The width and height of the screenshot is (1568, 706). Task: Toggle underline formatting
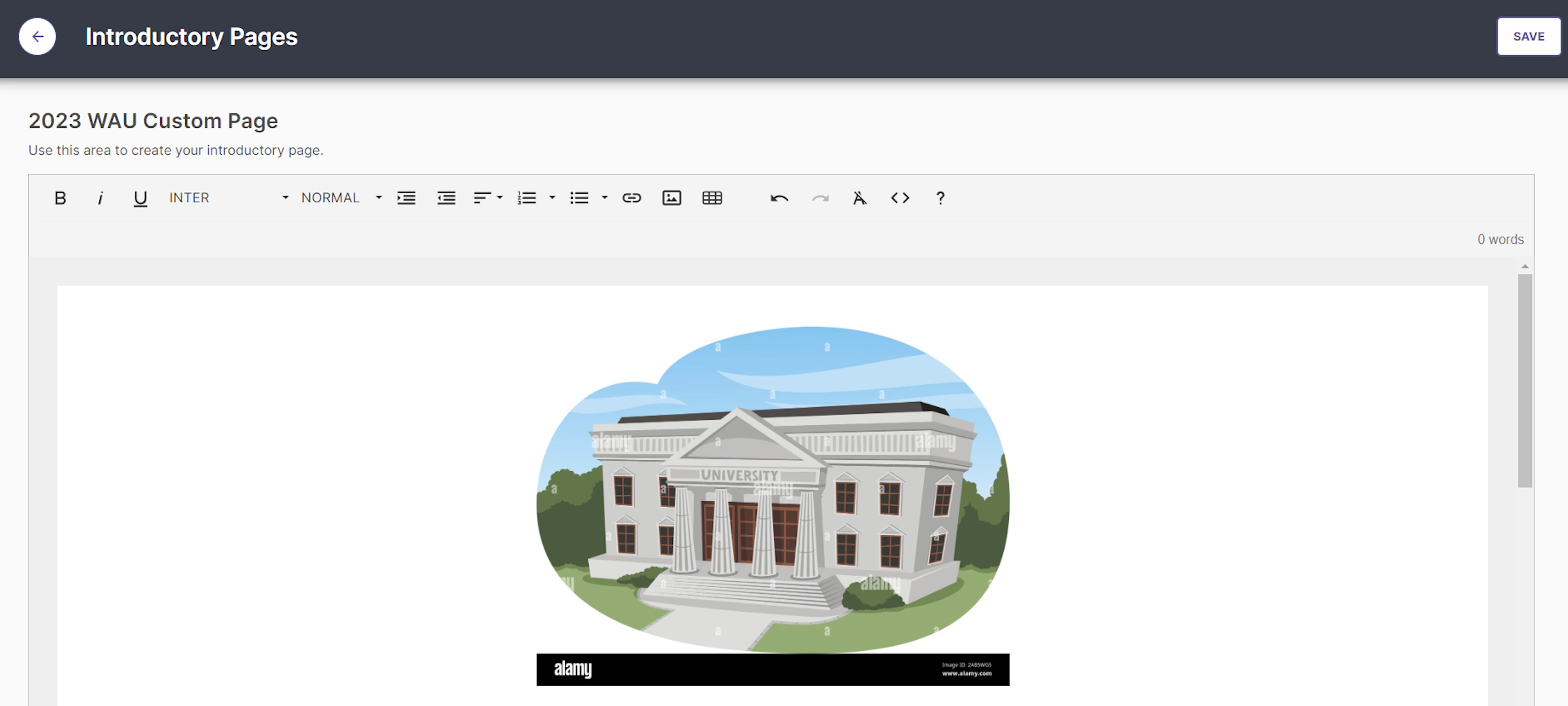click(141, 198)
